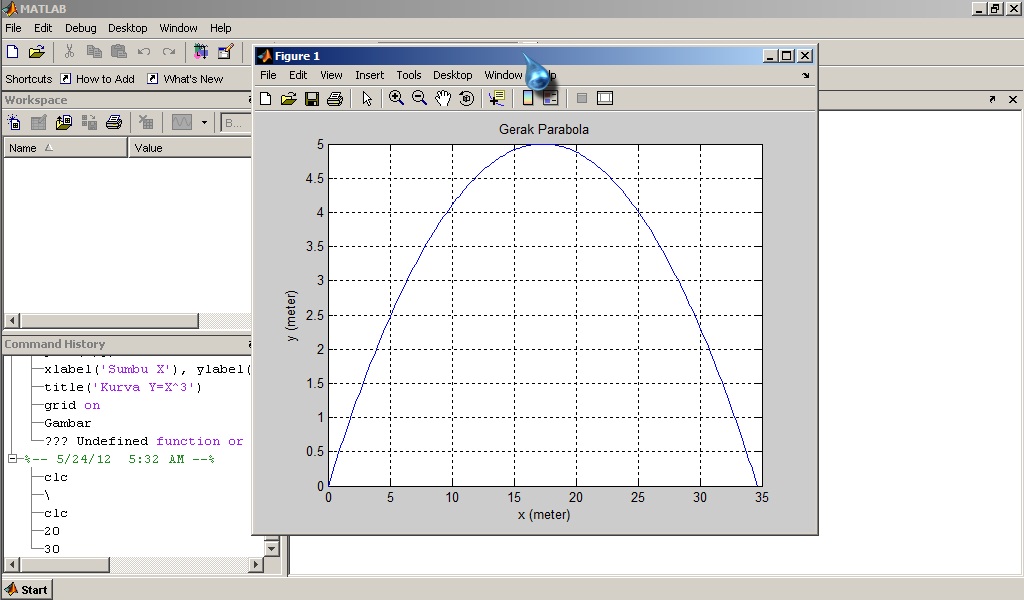Screen dimensions: 1024x600
Task: Create a new variable in the Workspace
Action: tap(14, 122)
